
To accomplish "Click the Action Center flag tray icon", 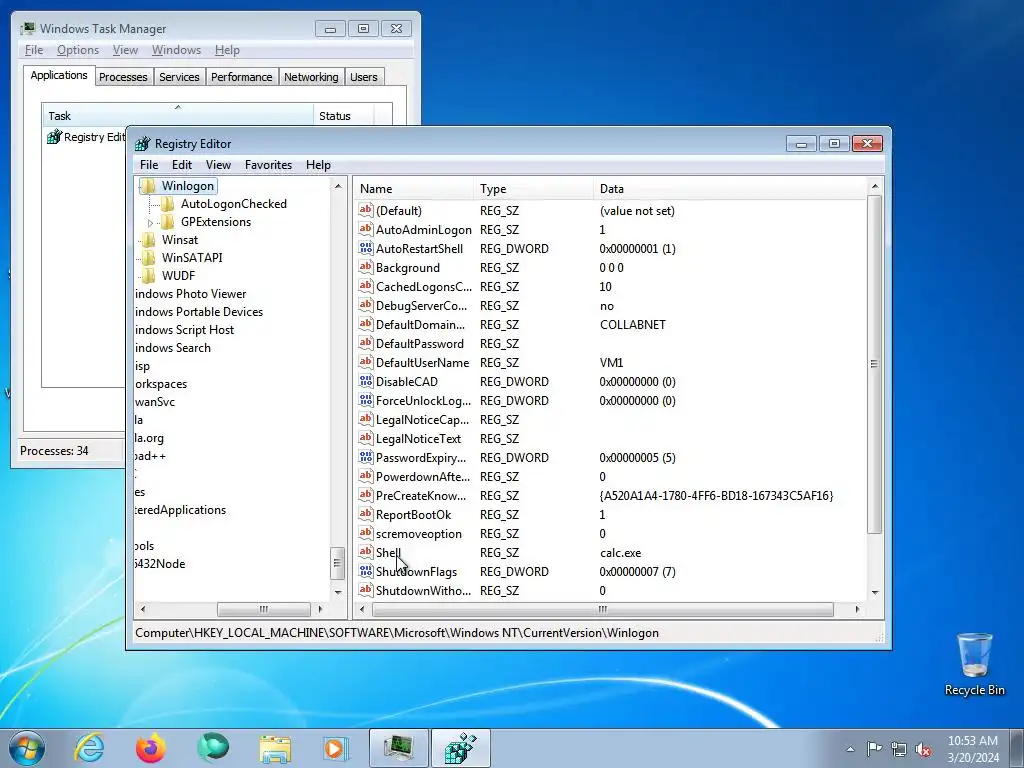I will click(x=874, y=748).
